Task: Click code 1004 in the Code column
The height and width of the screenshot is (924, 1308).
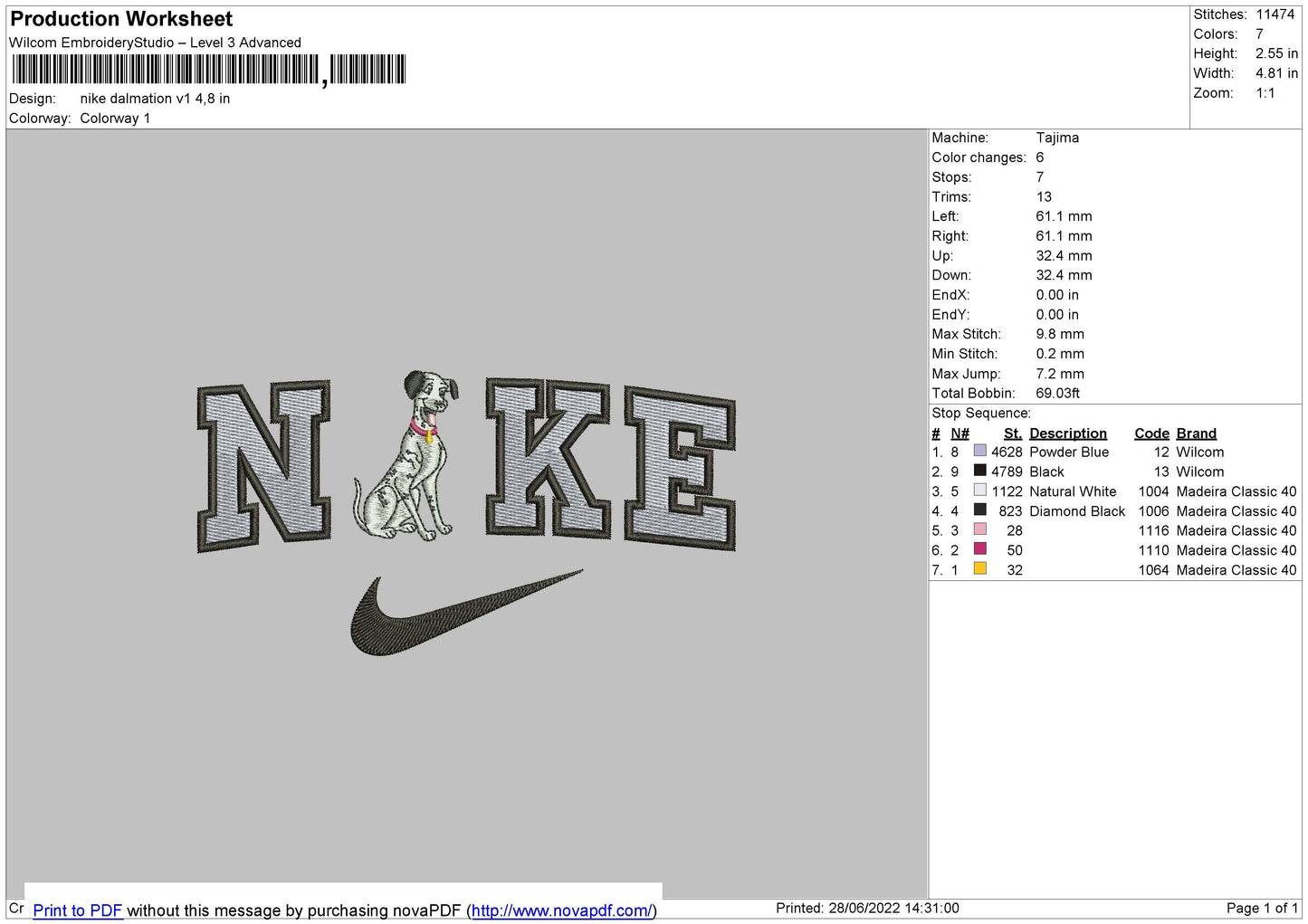Action: (x=1153, y=491)
